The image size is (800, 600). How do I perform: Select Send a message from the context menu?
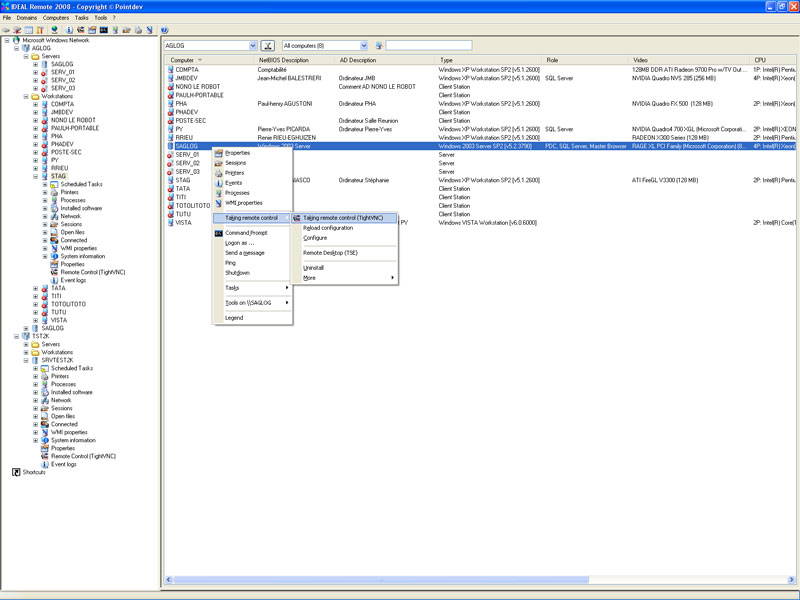[x=253, y=253]
